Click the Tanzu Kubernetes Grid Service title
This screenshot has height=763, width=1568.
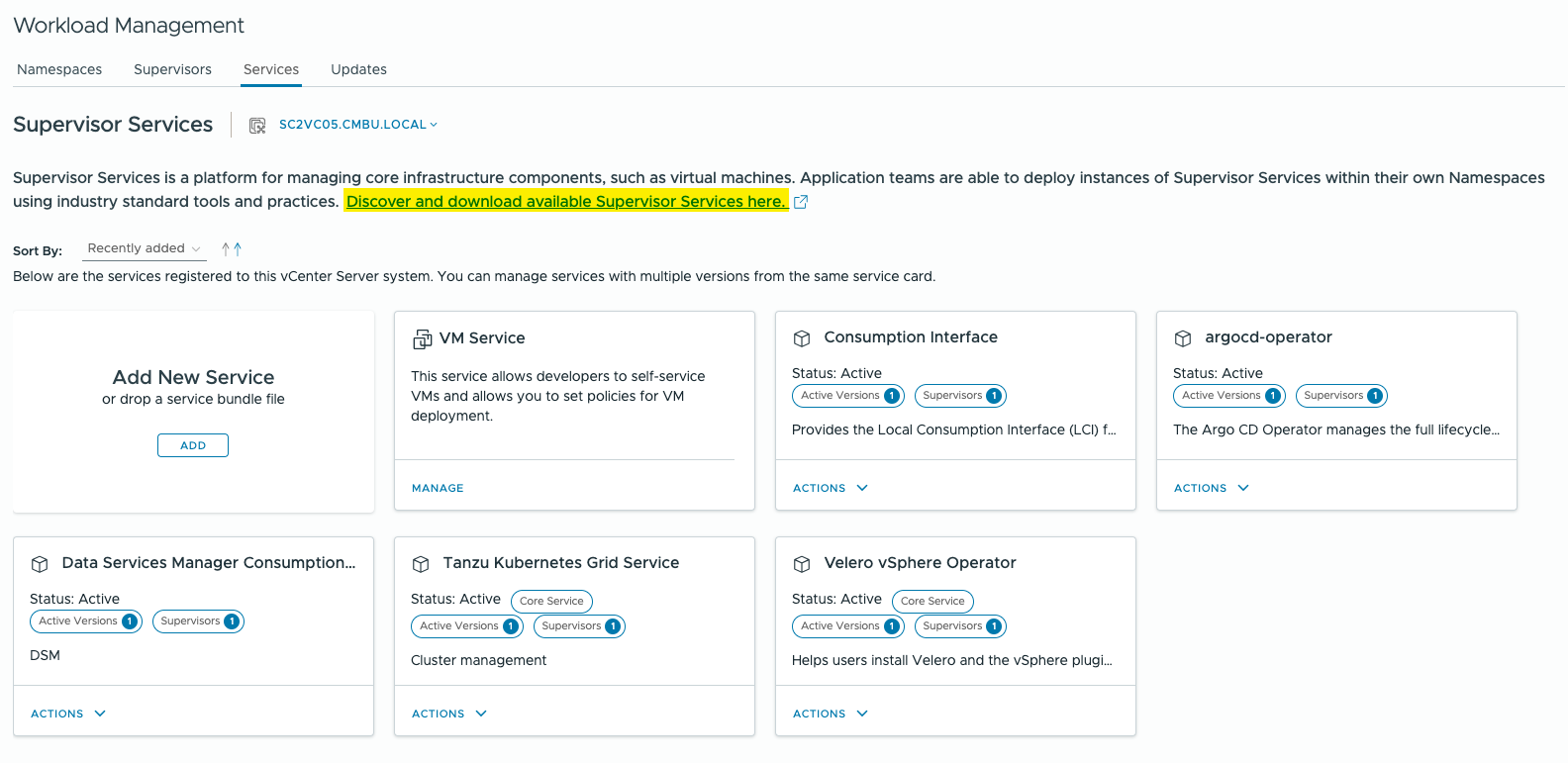[561, 563]
